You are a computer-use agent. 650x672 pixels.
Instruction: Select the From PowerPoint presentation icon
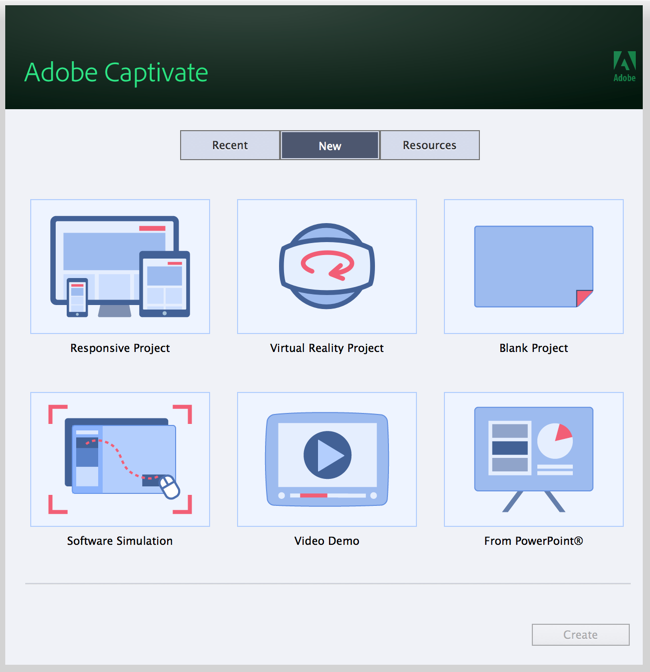tap(534, 459)
